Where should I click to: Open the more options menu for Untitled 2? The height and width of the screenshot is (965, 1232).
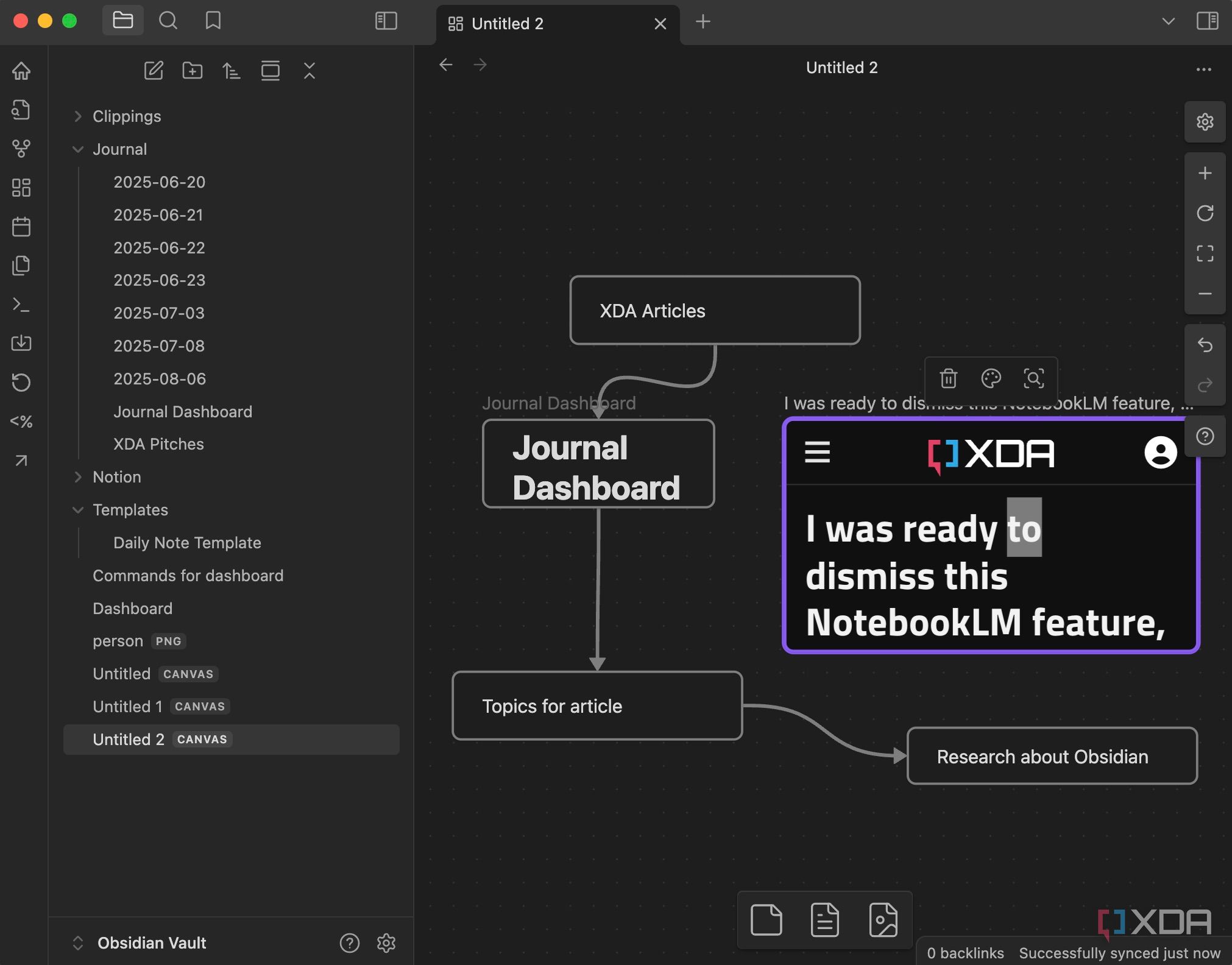[1203, 69]
